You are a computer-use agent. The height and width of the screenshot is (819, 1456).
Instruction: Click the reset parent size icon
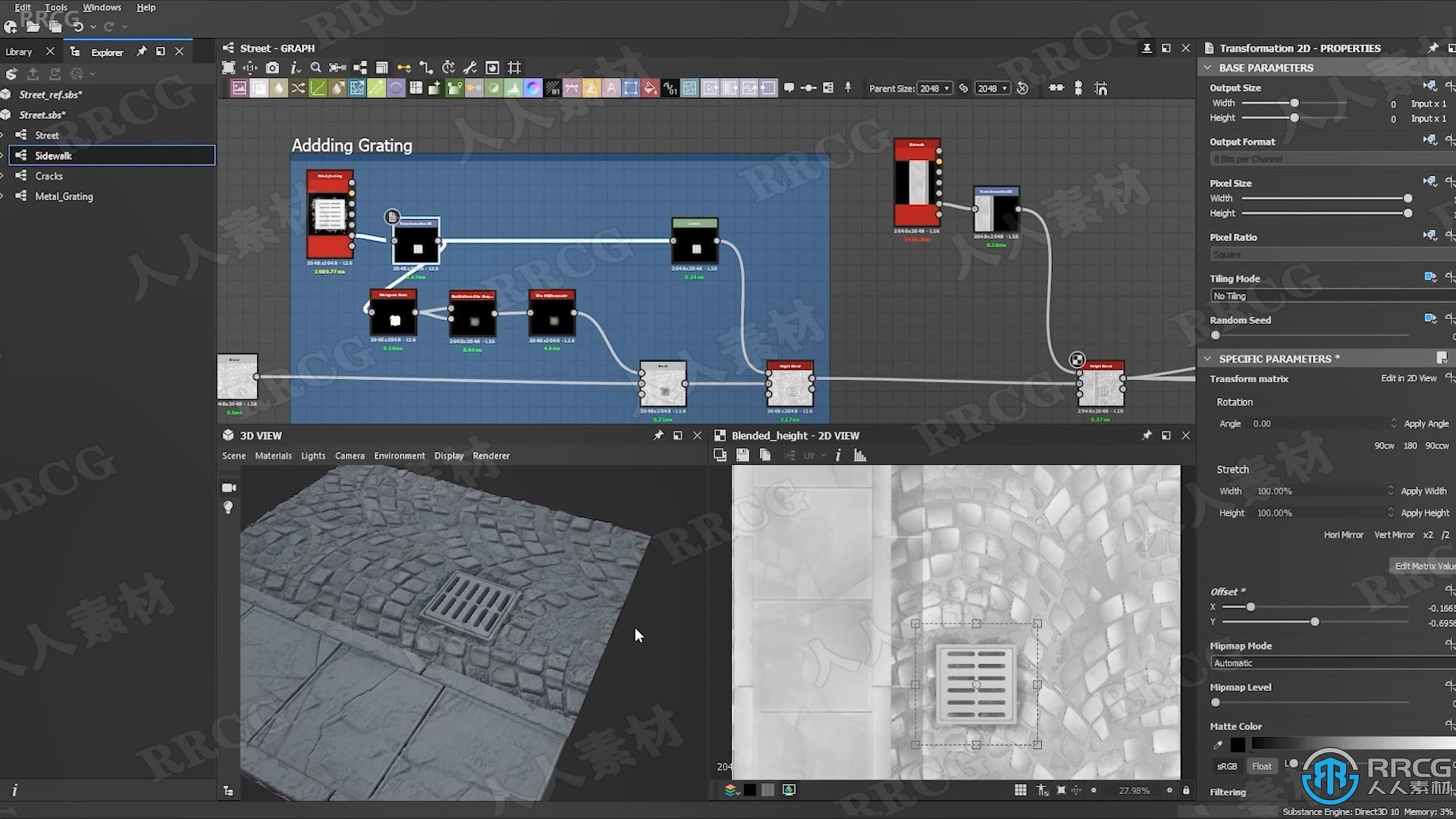[x=1022, y=88]
